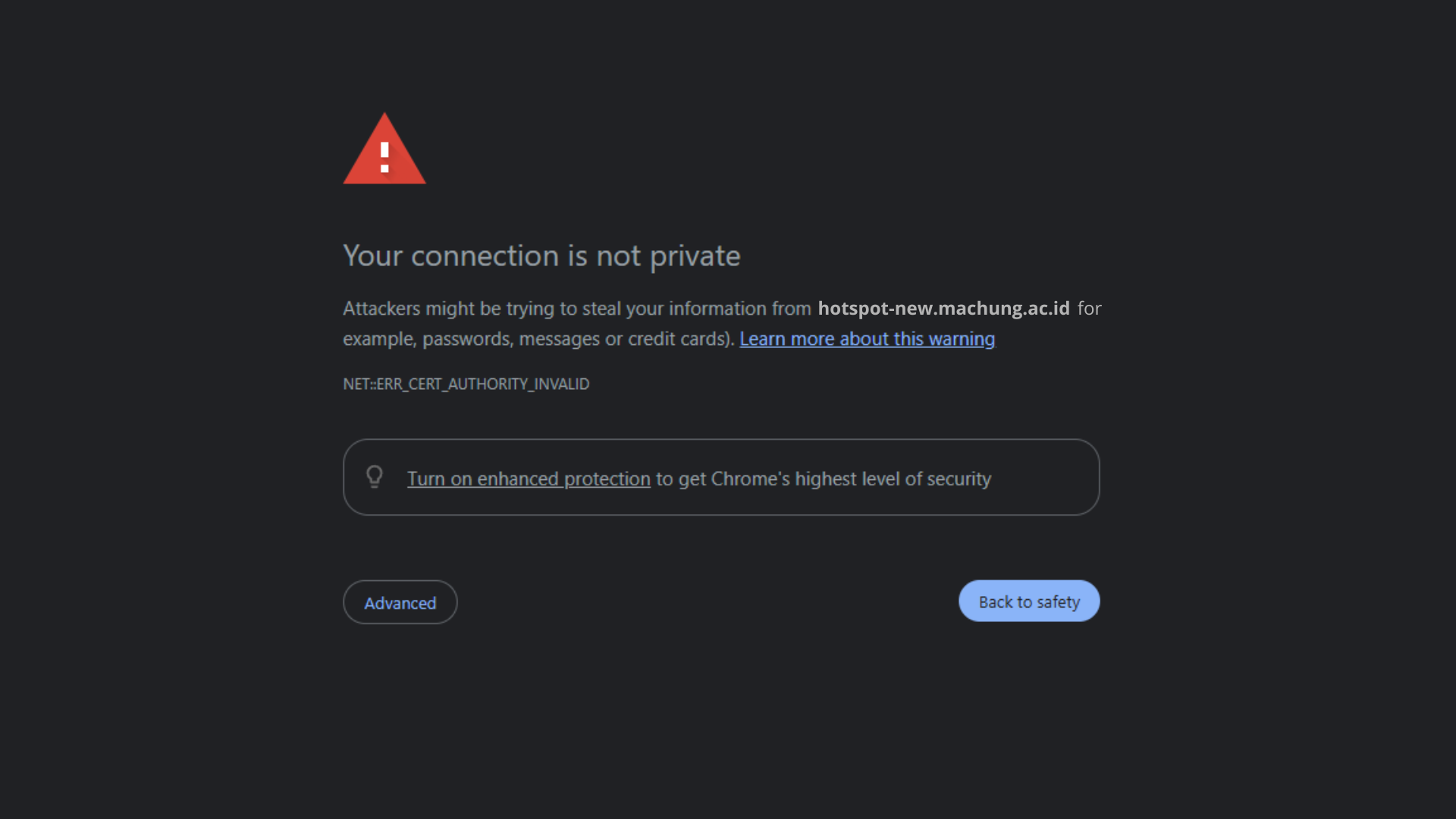Click the lightbulb tip icon
This screenshot has height=819, width=1456.
375,477
